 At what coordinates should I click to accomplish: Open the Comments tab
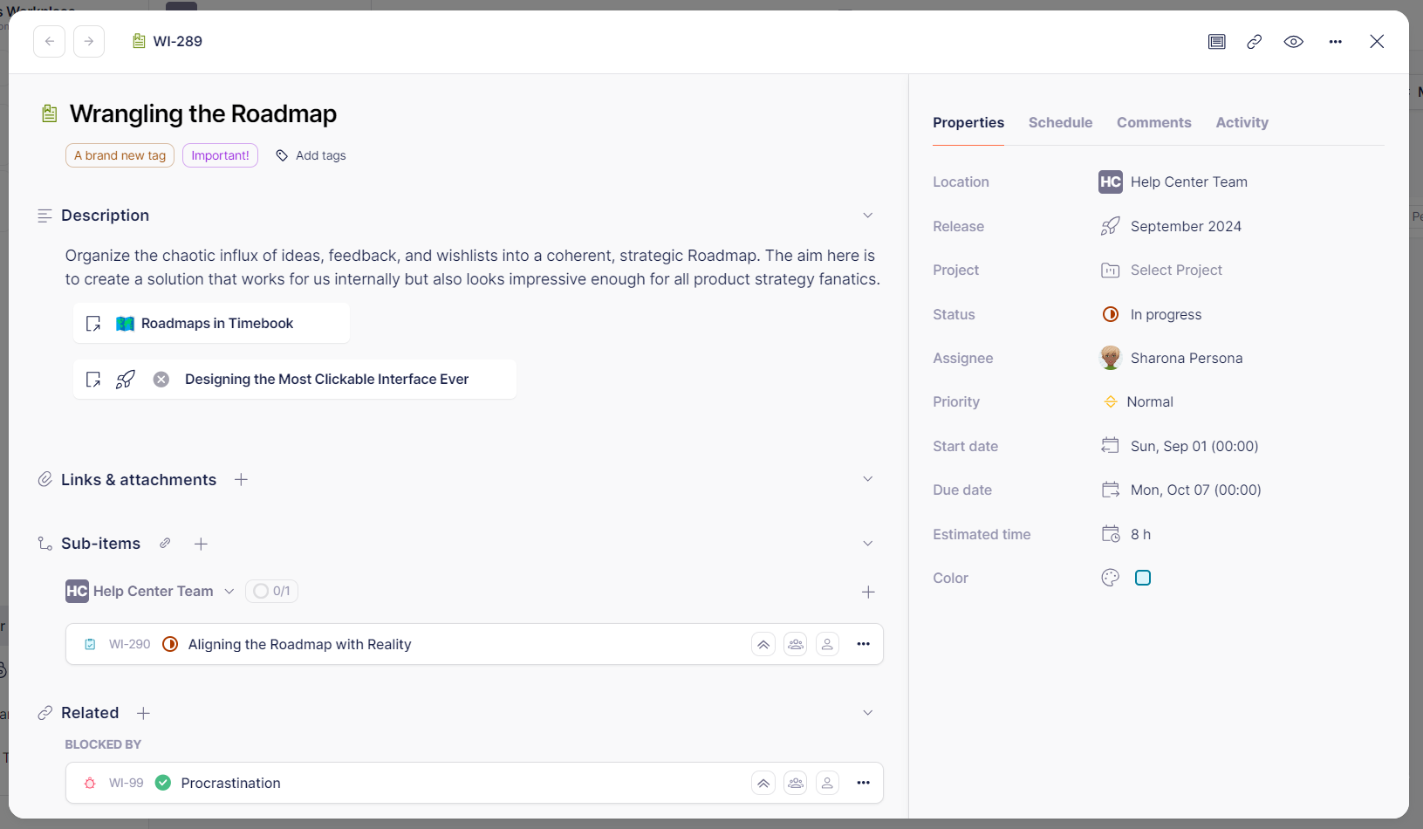click(x=1154, y=122)
